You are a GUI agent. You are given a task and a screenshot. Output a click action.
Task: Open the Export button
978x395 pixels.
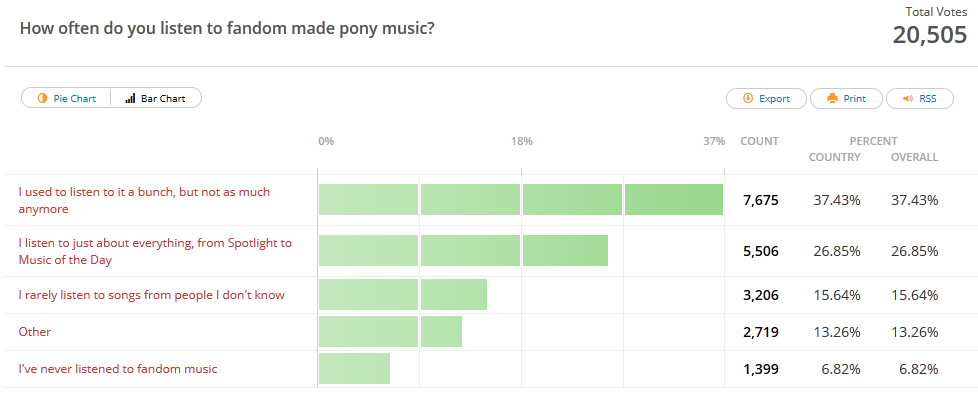click(766, 99)
